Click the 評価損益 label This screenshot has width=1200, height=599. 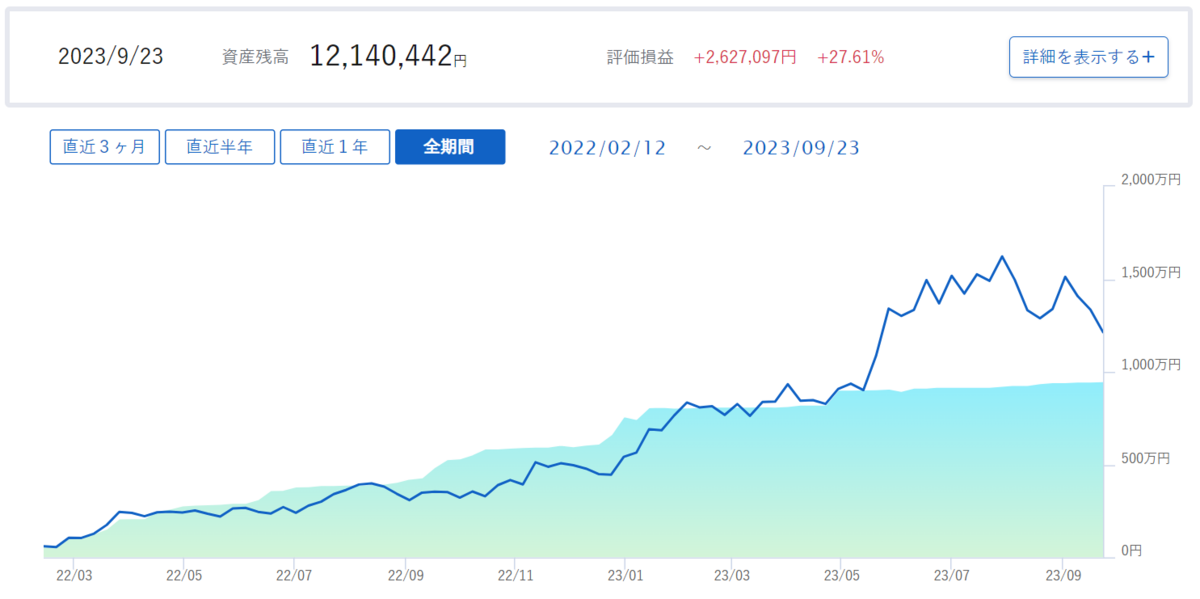click(x=640, y=58)
